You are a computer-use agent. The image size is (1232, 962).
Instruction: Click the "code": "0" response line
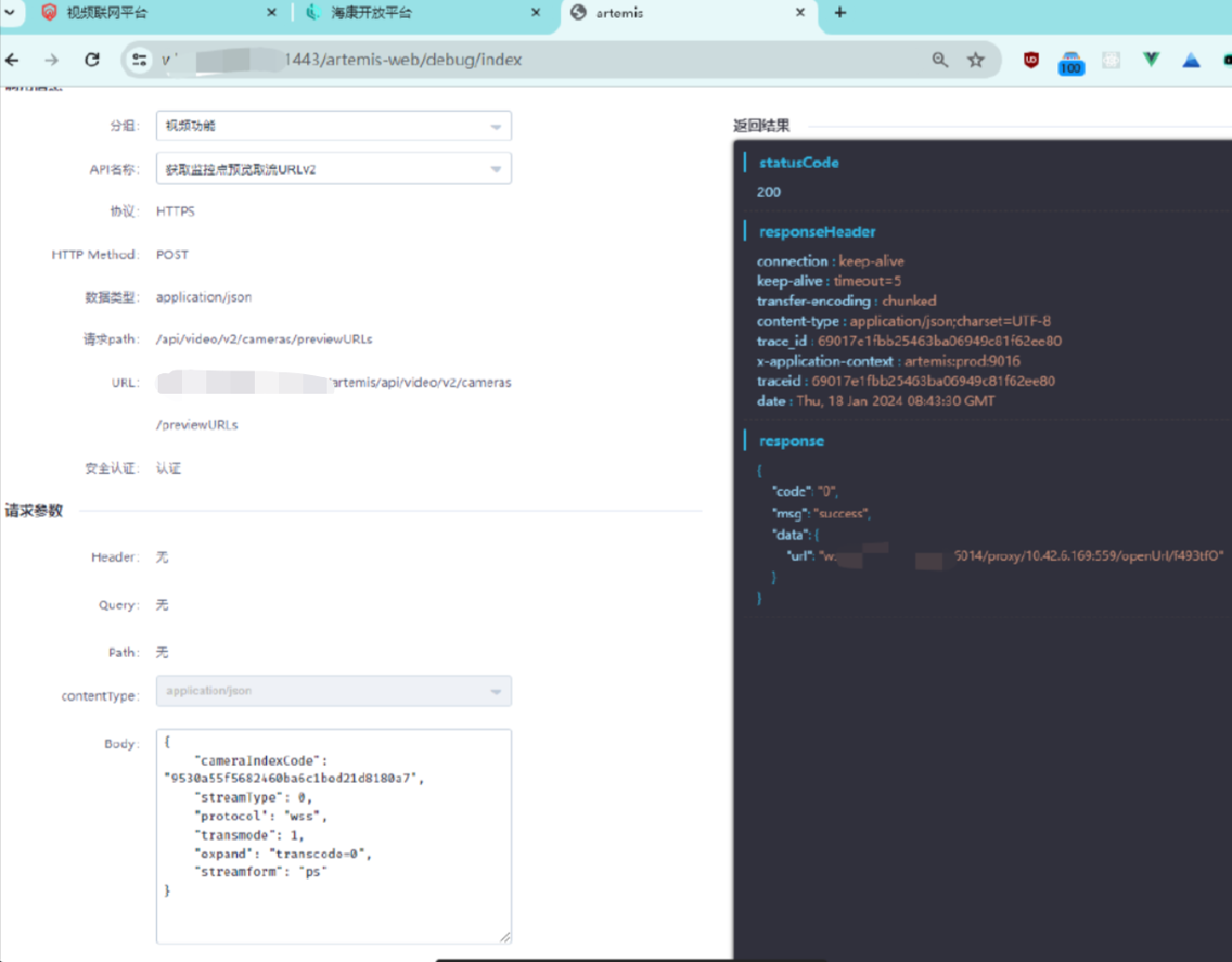(805, 491)
